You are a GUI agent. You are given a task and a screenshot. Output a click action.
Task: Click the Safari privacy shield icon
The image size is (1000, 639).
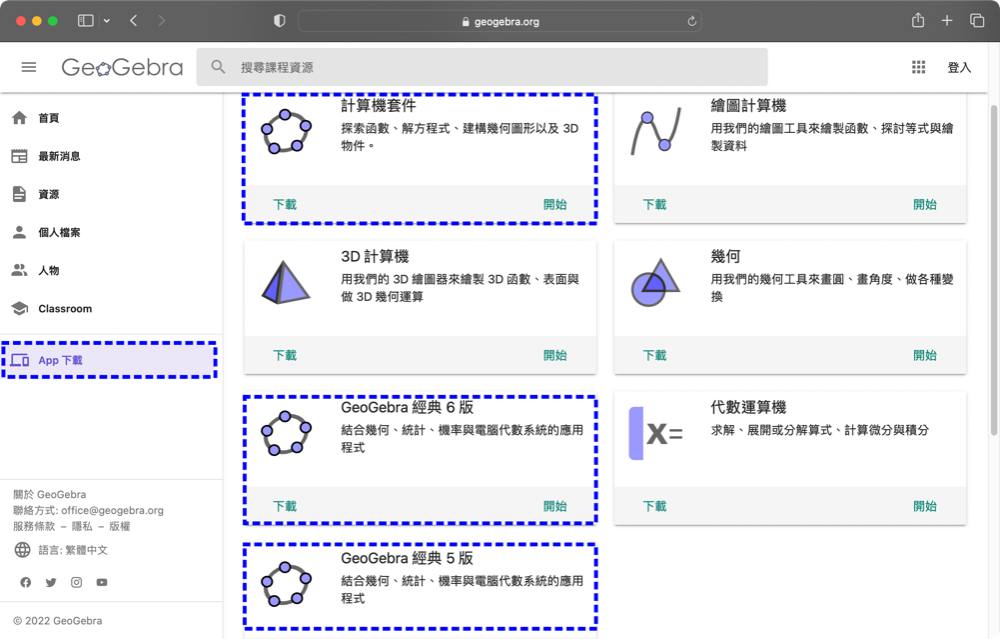click(279, 21)
